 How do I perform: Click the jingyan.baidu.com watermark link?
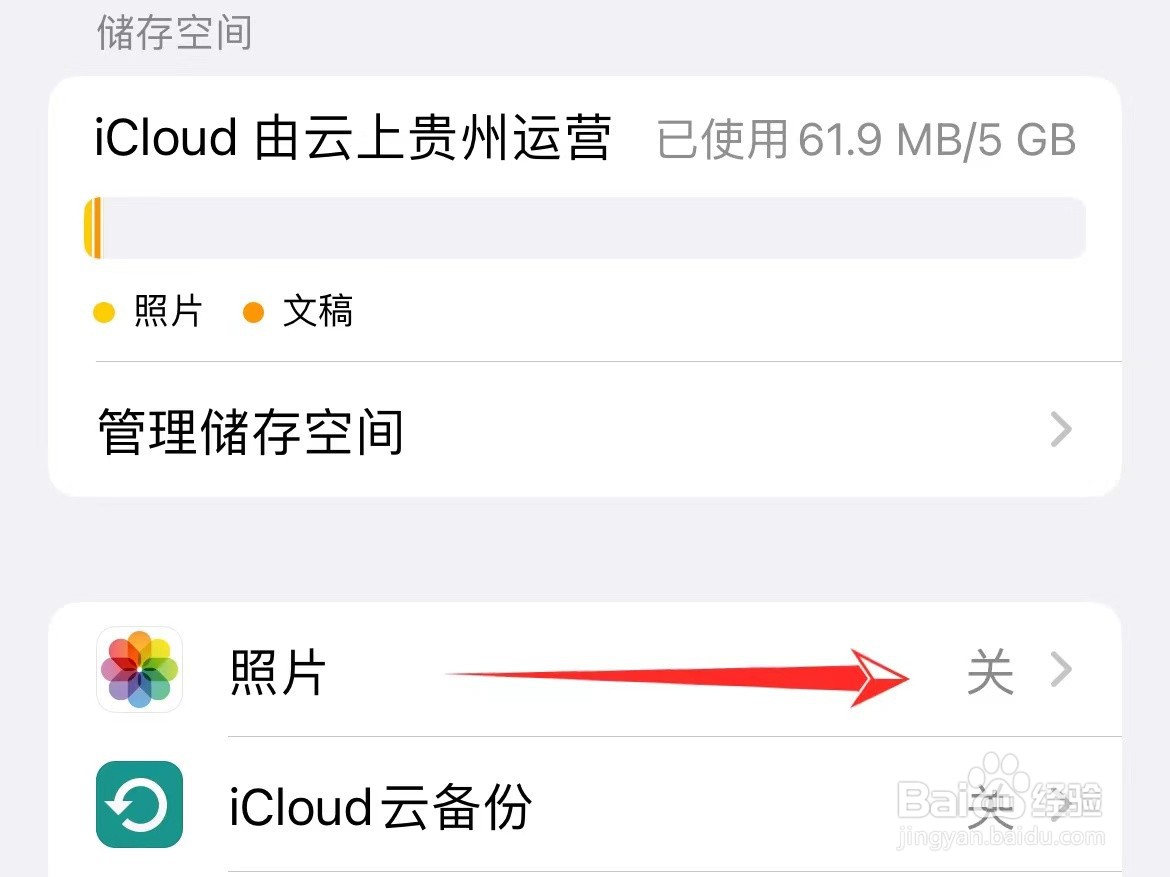(1001, 837)
